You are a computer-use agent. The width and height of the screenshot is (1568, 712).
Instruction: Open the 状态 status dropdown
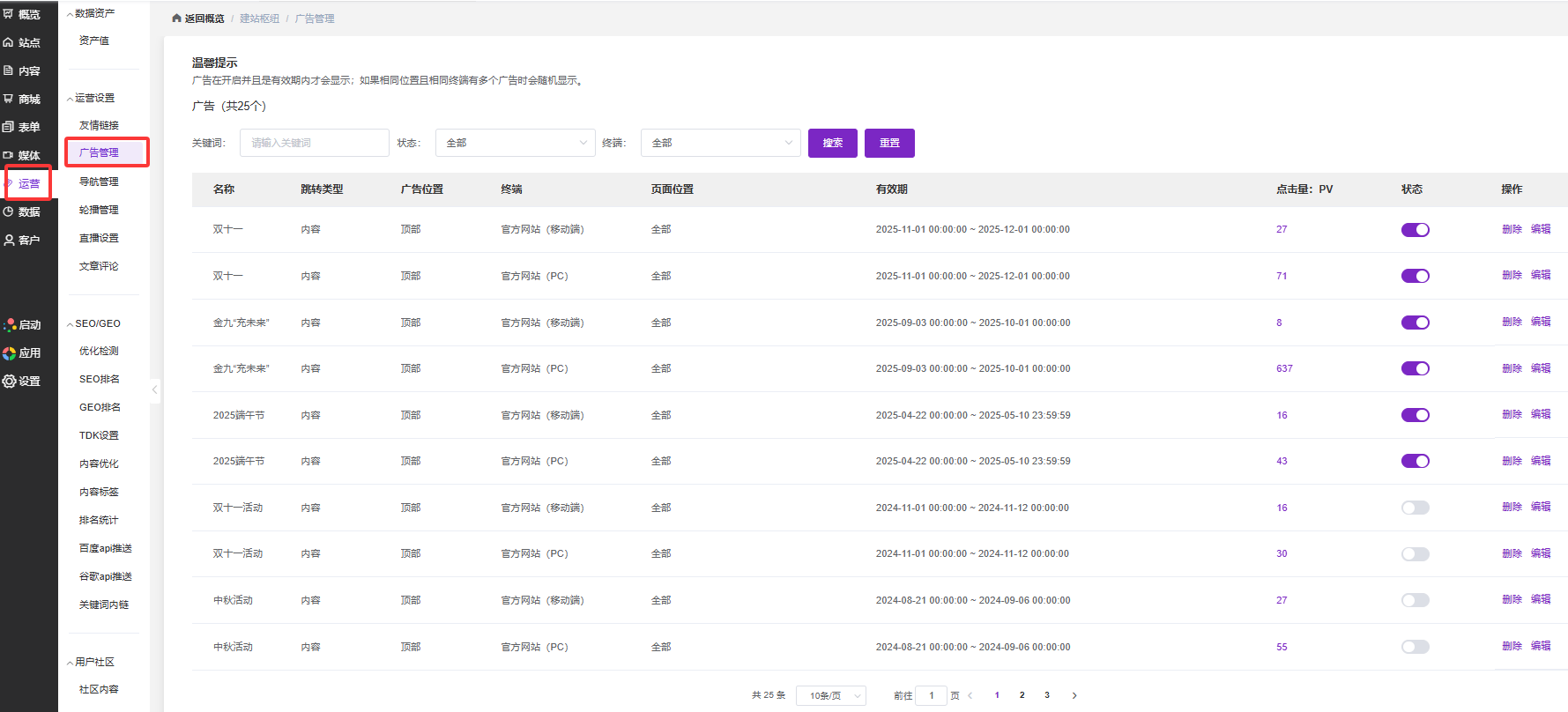[516, 143]
